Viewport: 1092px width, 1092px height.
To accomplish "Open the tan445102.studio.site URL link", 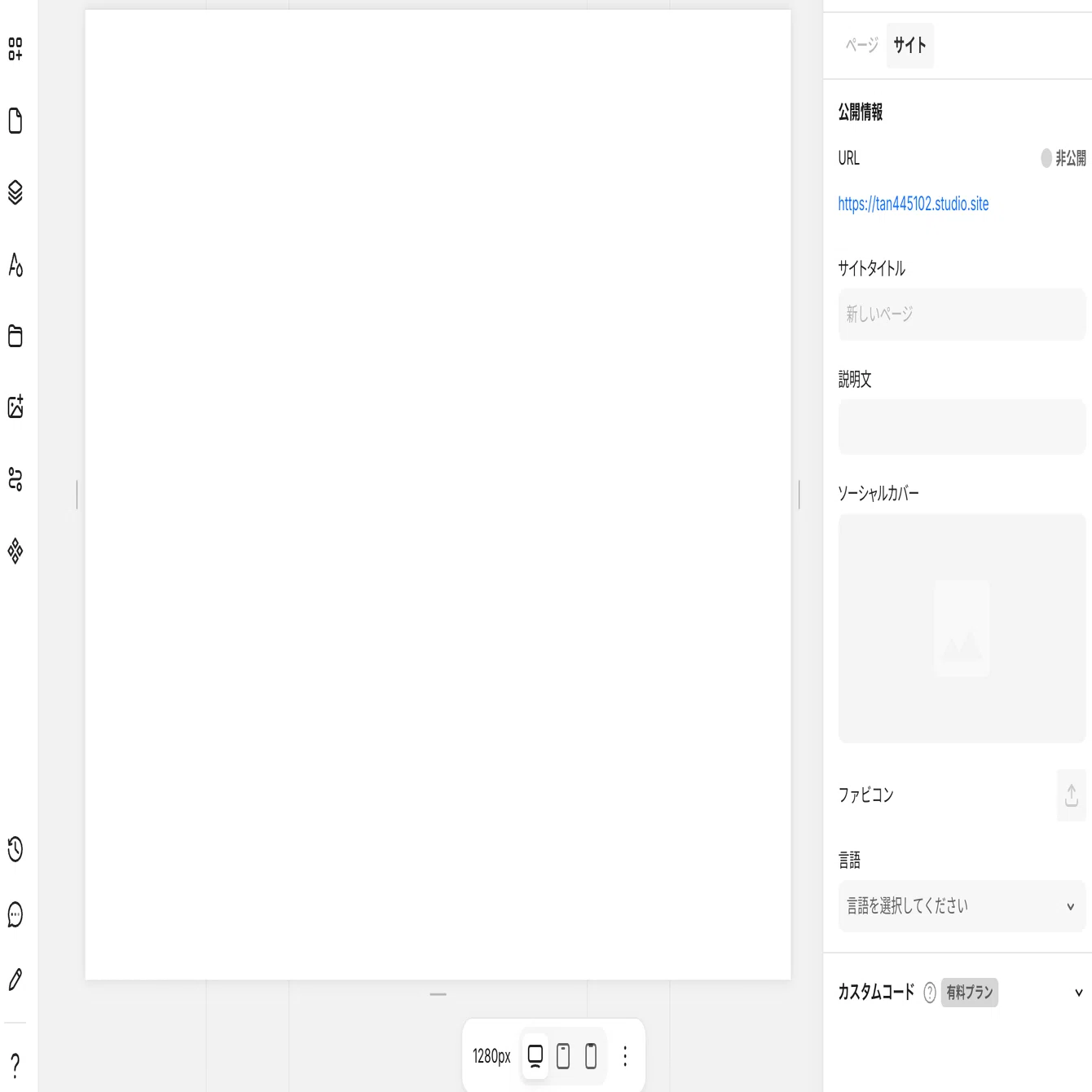I will pyautogui.click(x=914, y=204).
